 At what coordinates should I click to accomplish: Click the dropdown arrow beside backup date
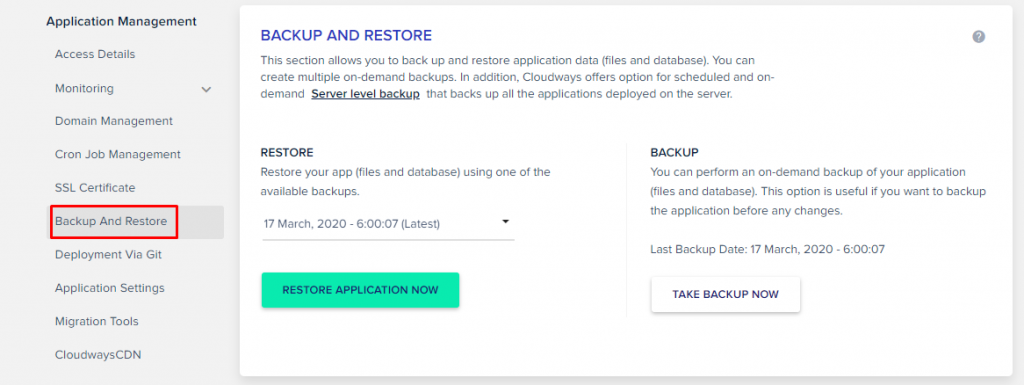point(505,222)
